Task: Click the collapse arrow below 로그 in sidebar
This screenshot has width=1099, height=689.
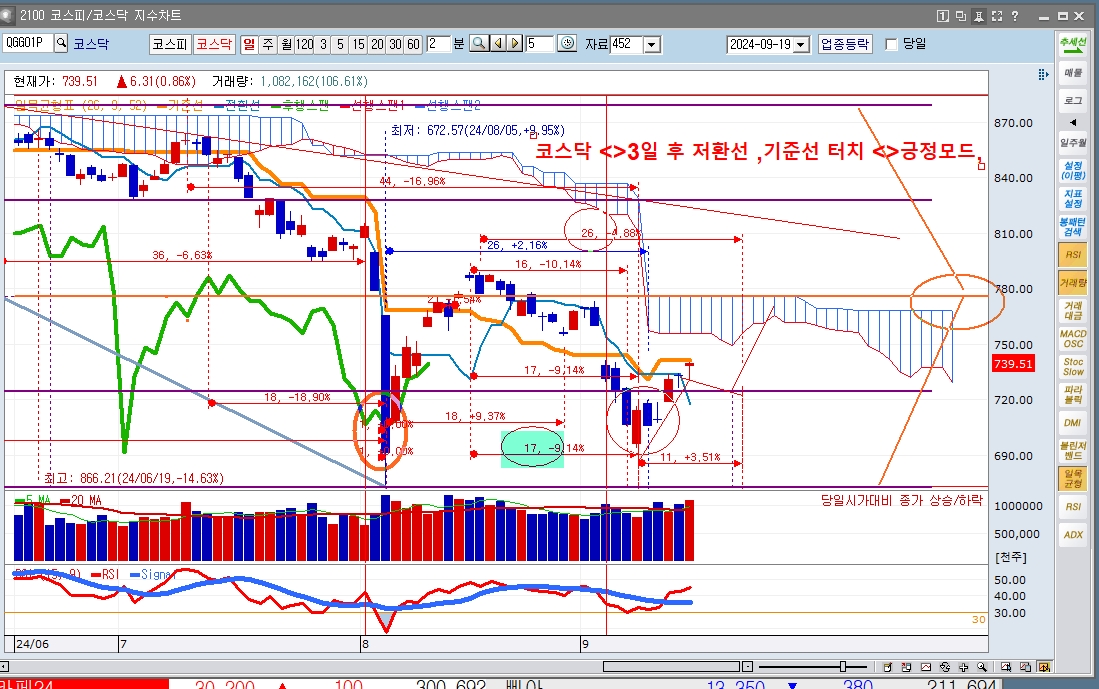Action: pos(1072,123)
